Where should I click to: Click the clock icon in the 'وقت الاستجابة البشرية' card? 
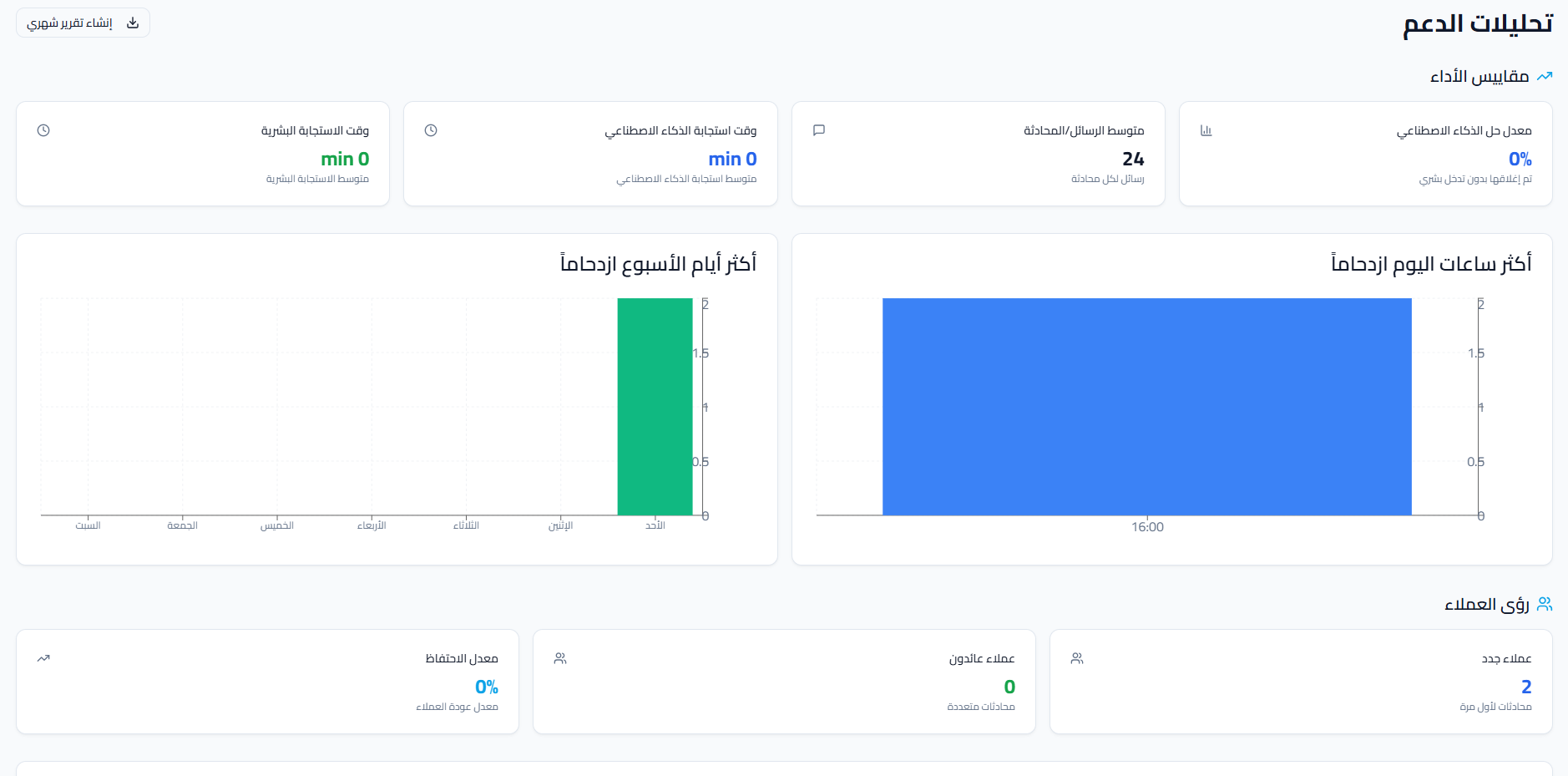[43, 130]
